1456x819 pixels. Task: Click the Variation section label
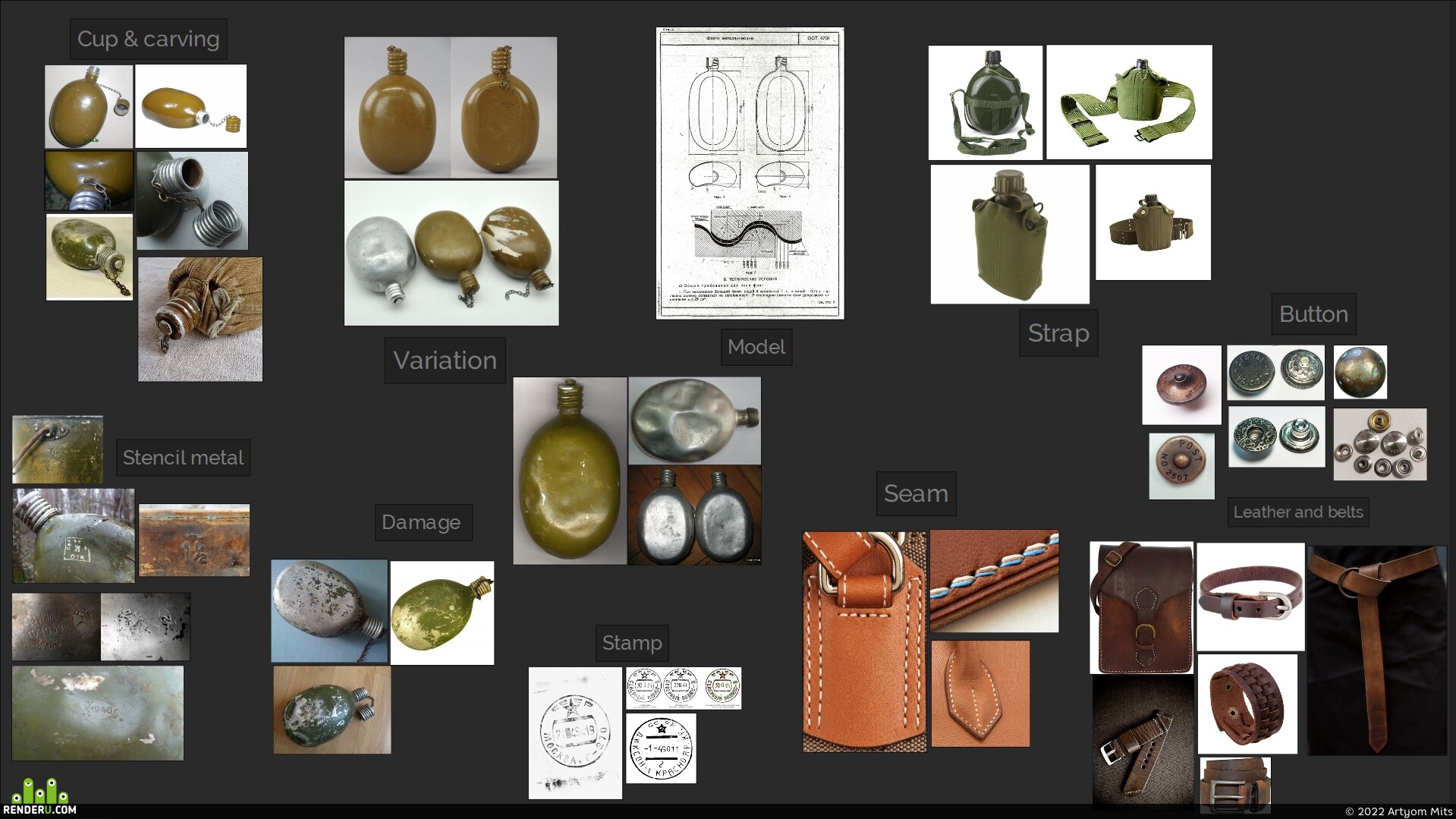tap(445, 360)
